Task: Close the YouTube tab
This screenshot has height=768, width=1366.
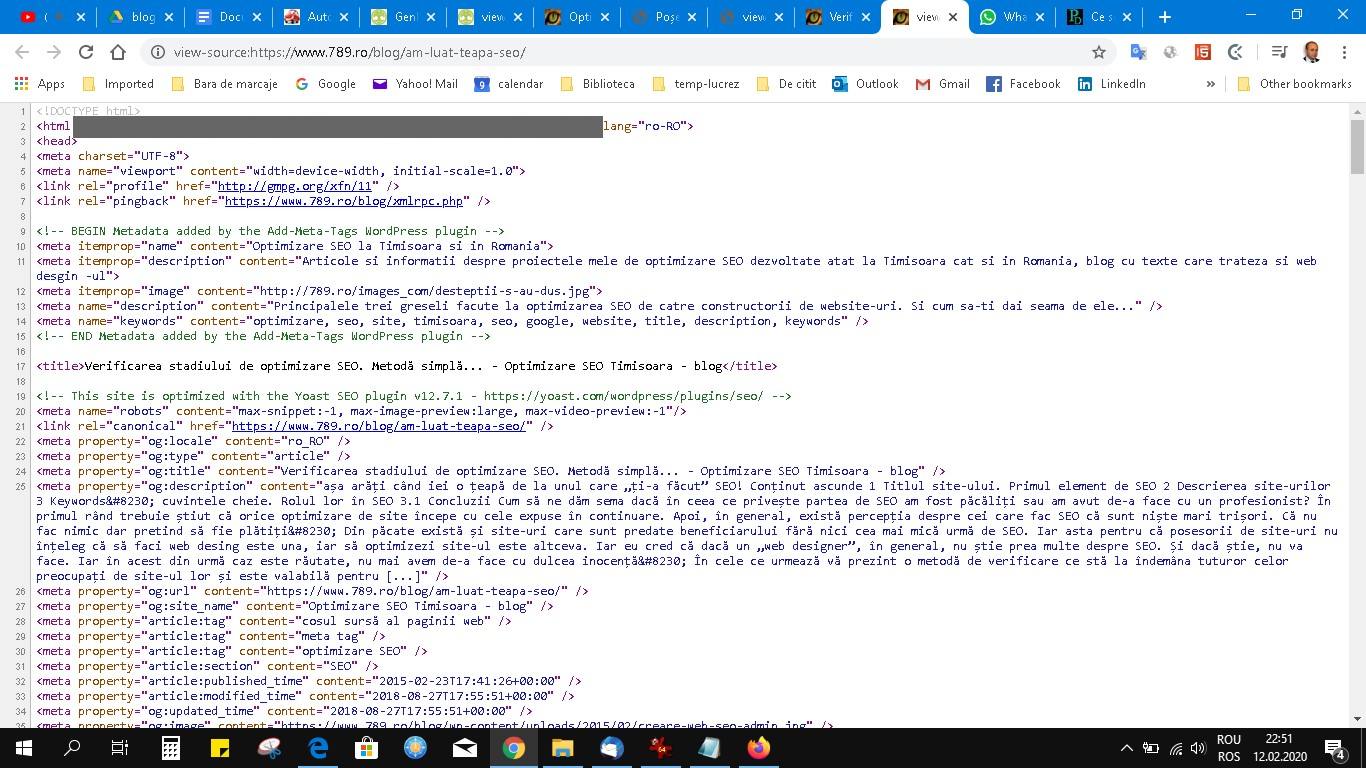Action: click(81, 17)
